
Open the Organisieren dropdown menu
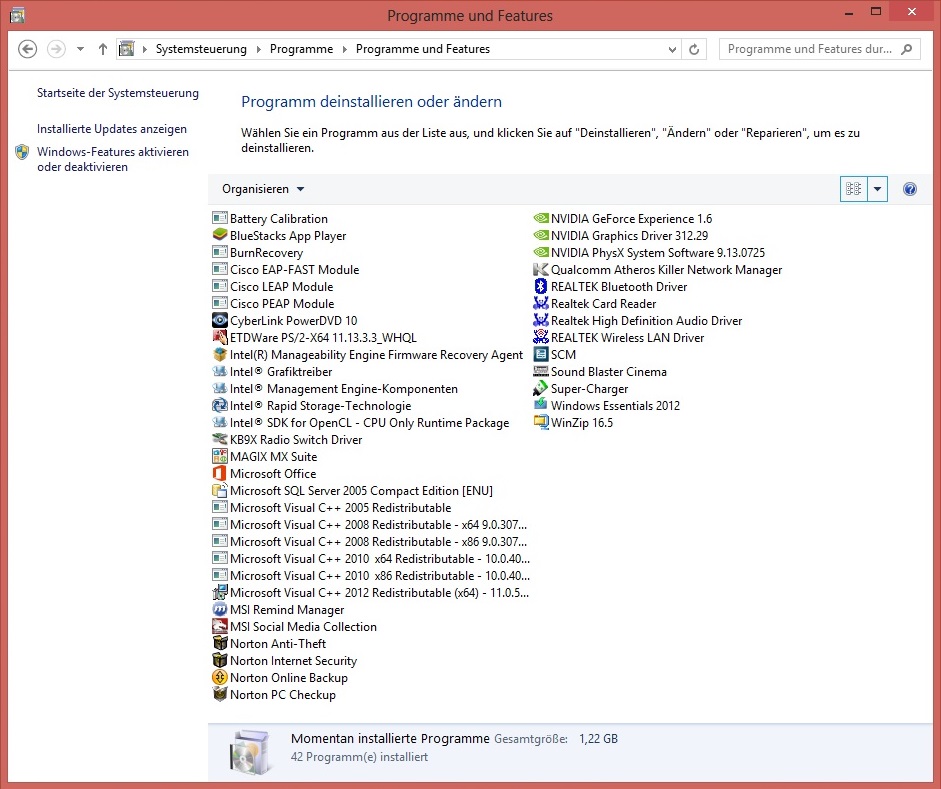(x=263, y=189)
